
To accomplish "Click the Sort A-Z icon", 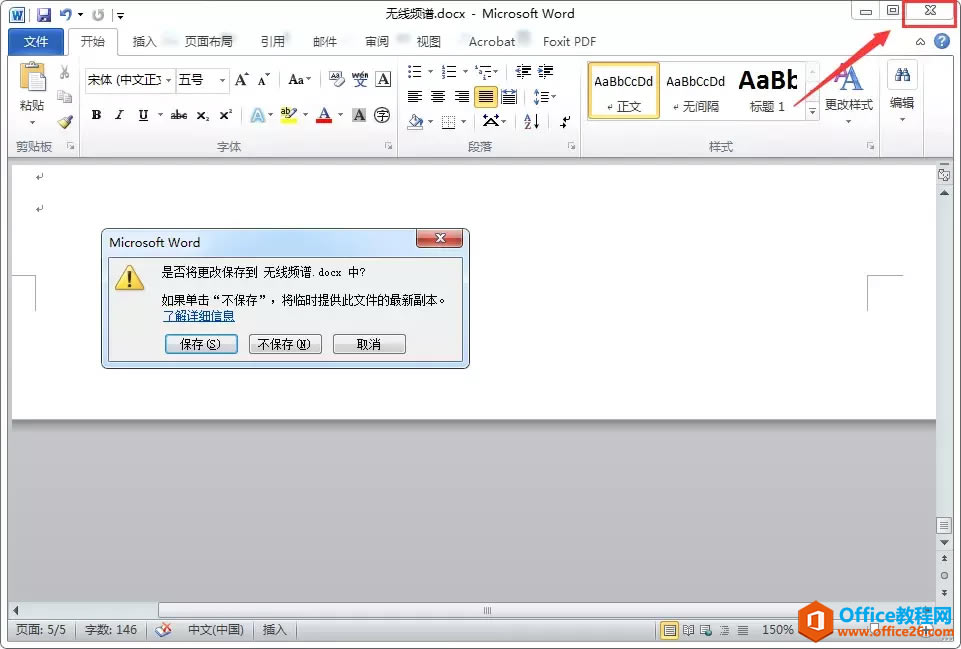I will pos(531,121).
